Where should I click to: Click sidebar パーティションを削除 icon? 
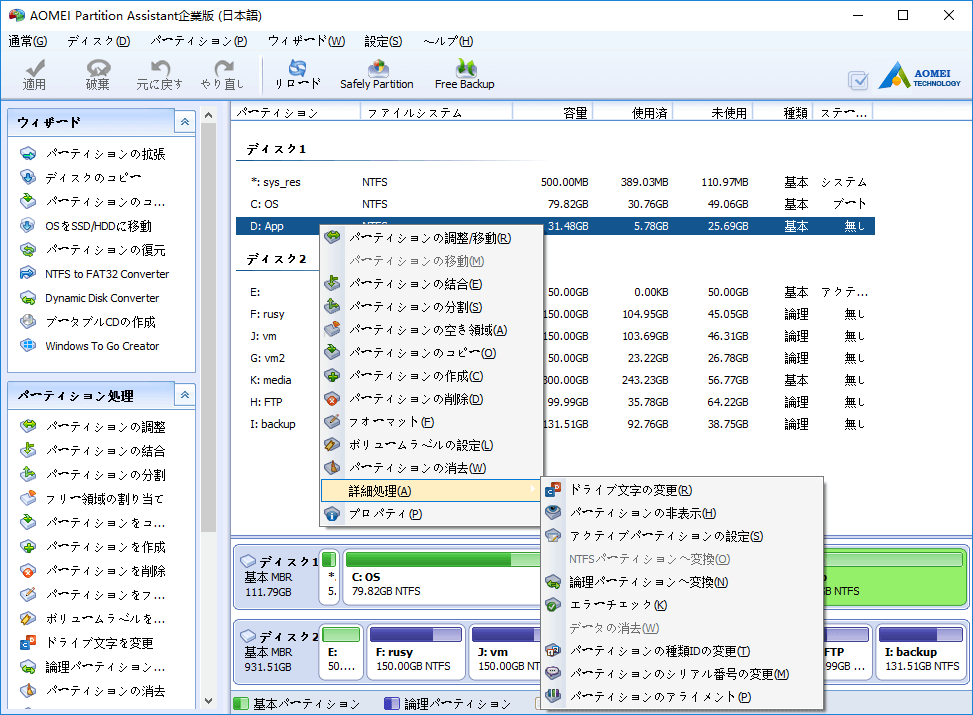pos(28,570)
